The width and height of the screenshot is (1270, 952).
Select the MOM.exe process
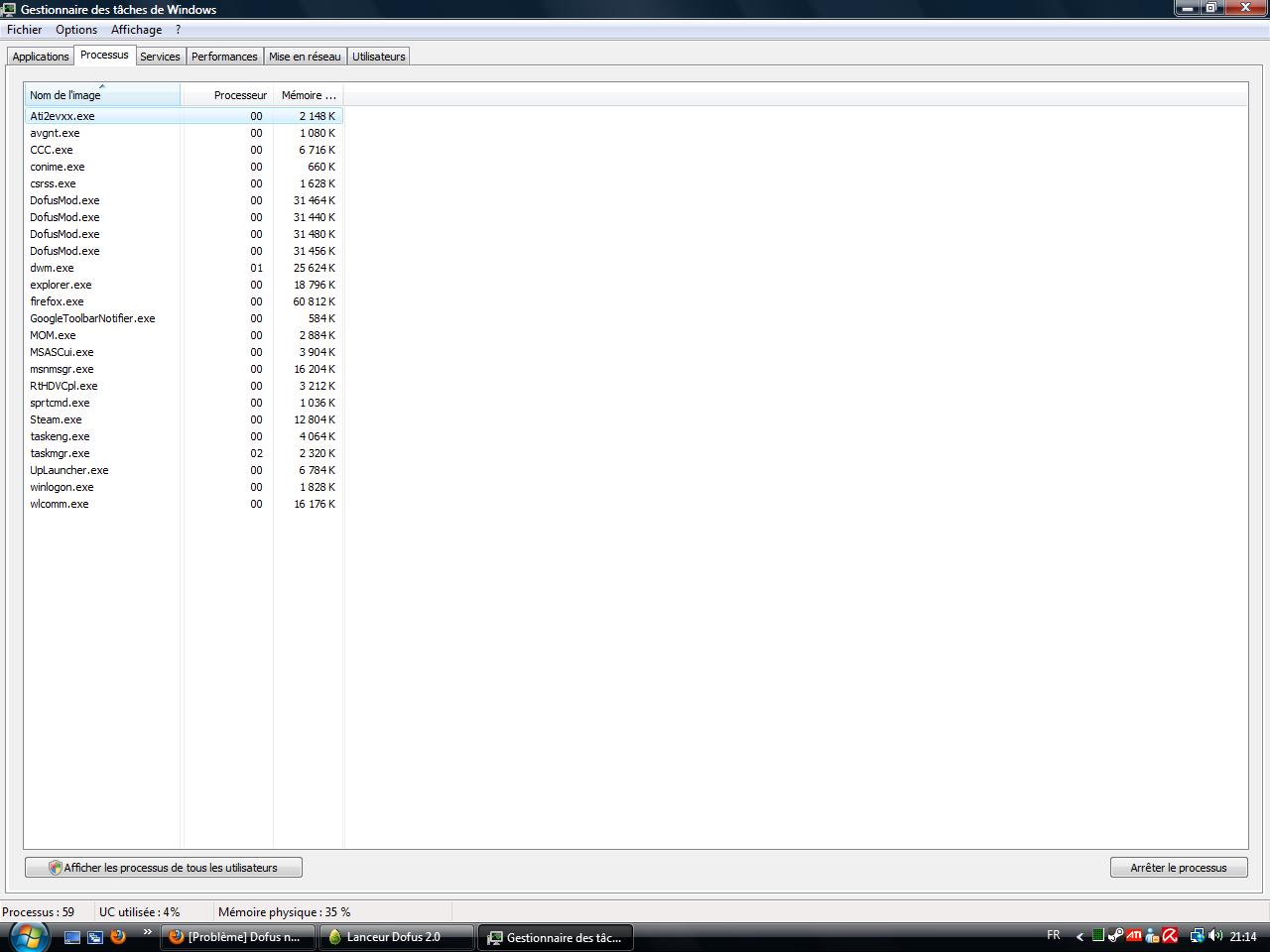(184, 335)
